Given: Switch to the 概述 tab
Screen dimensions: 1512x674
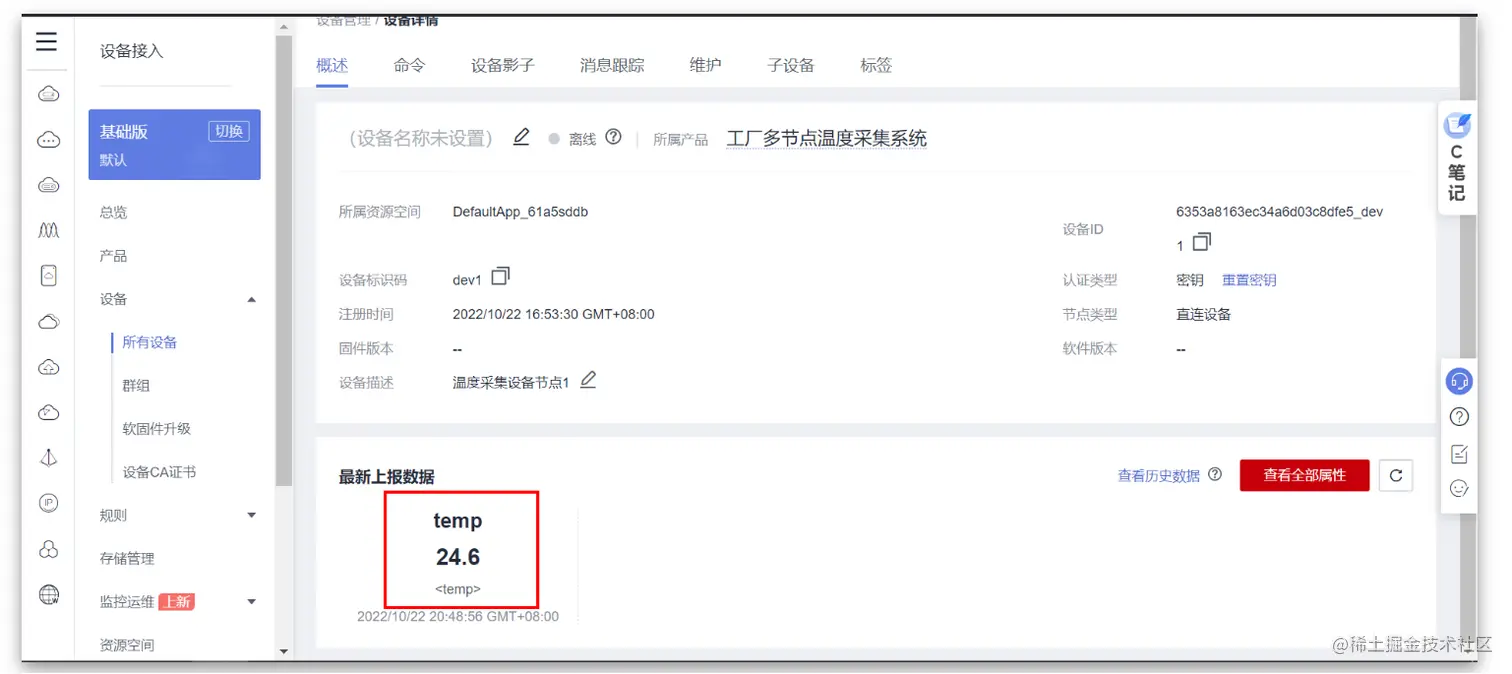Looking at the screenshot, I should (x=332, y=65).
